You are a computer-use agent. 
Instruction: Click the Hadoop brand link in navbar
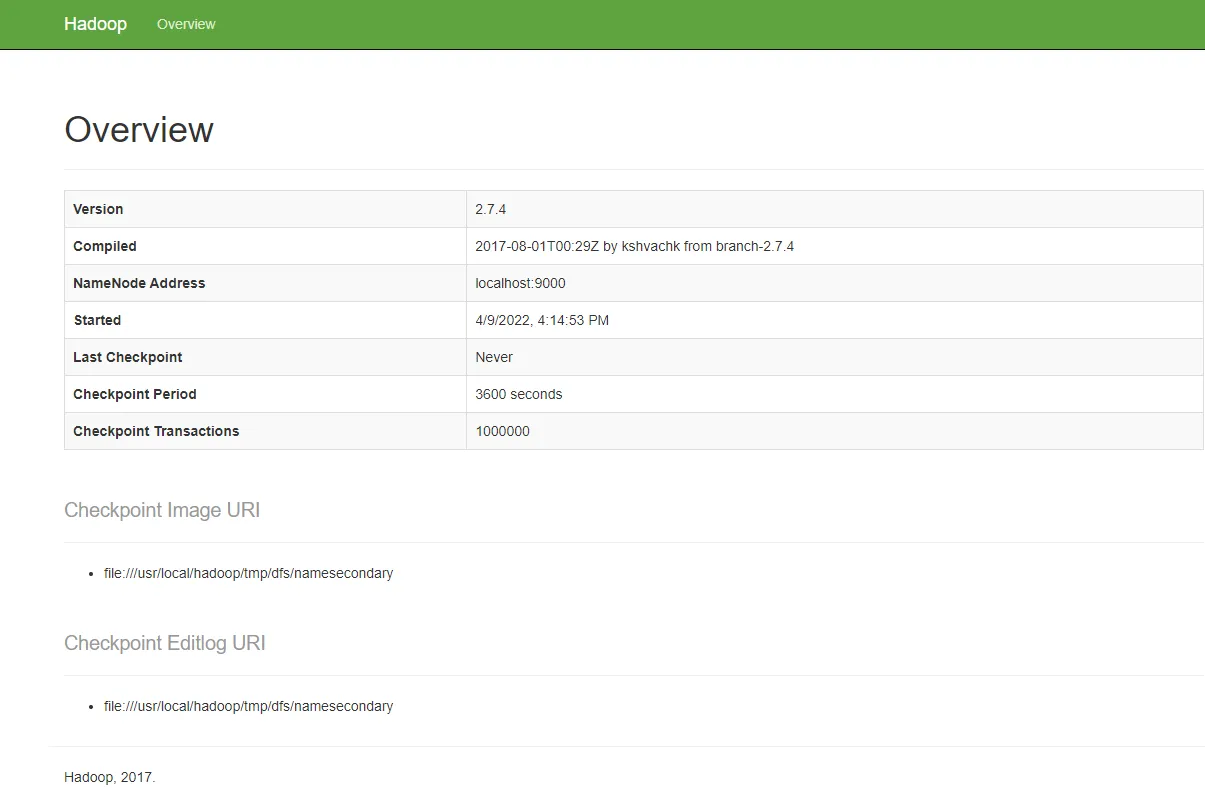(95, 24)
